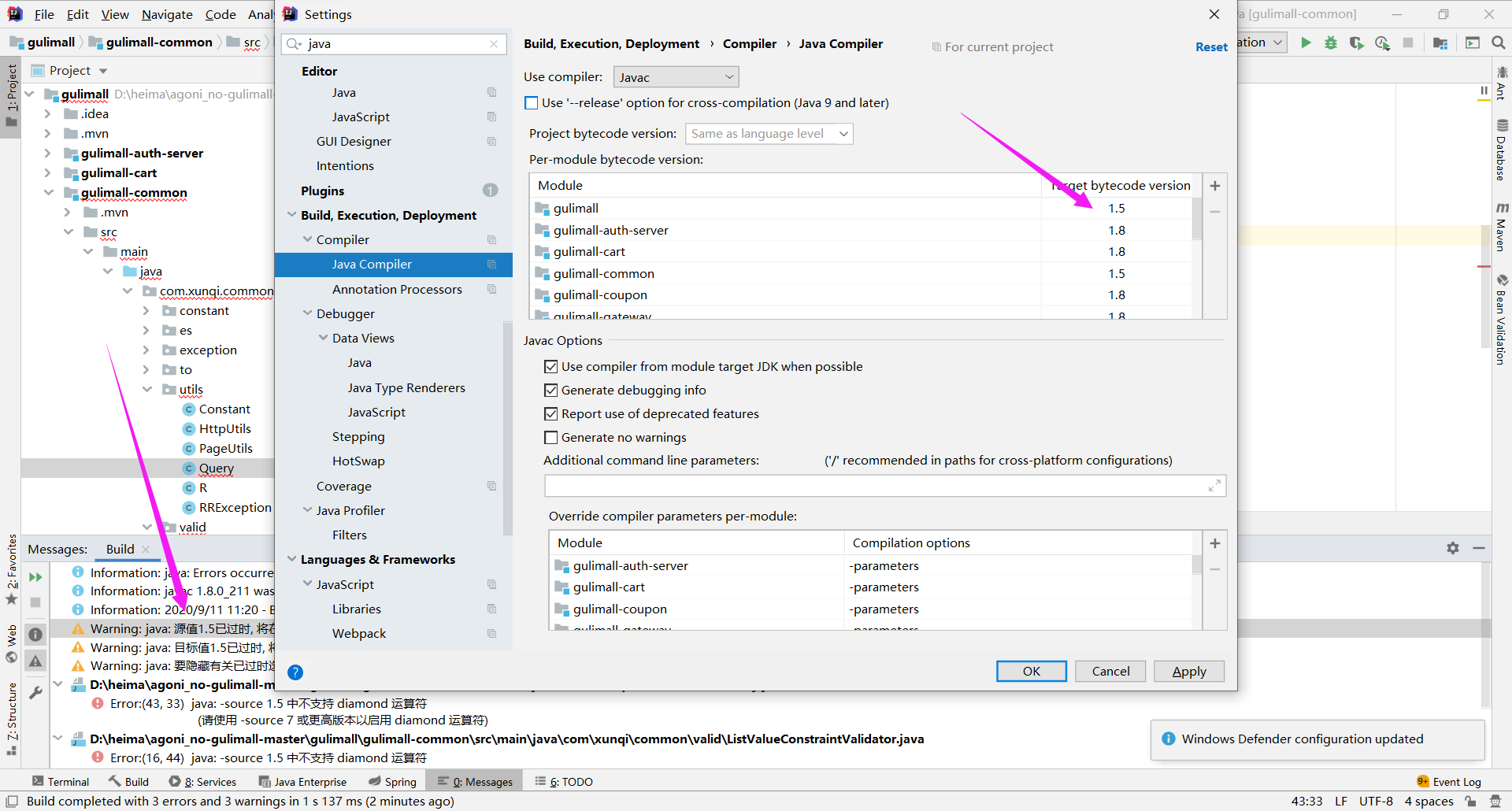Click the OK button
The image size is (1512, 811).
pos(1032,672)
